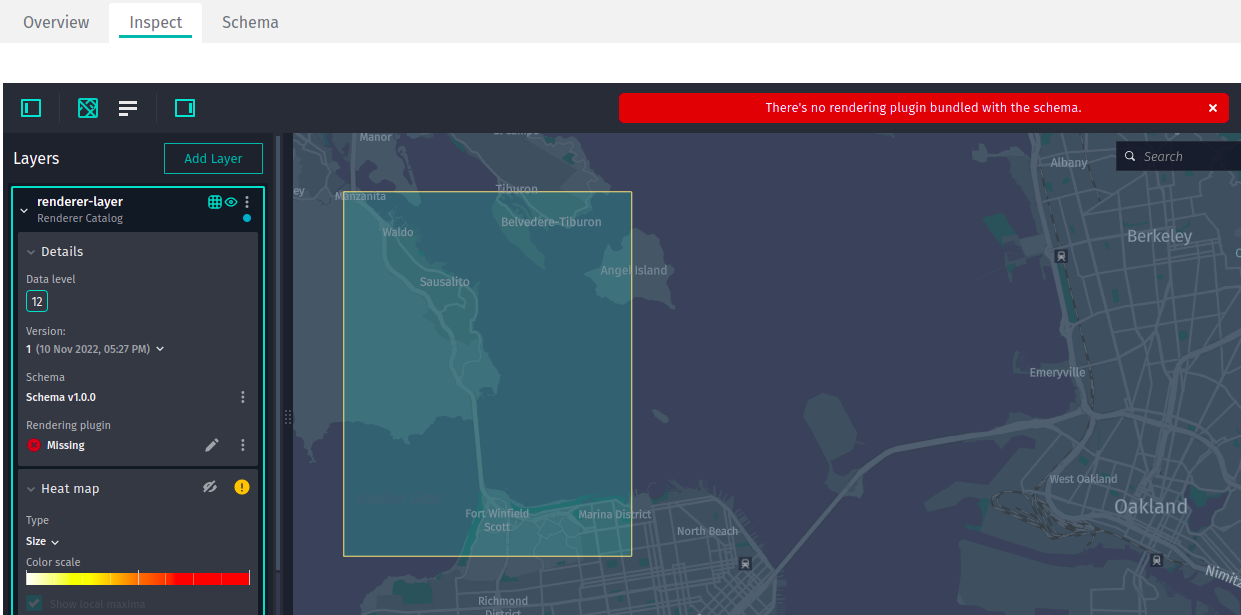1241x615 pixels.
Task: Click the Marina District map label
Action: [x=614, y=514]
